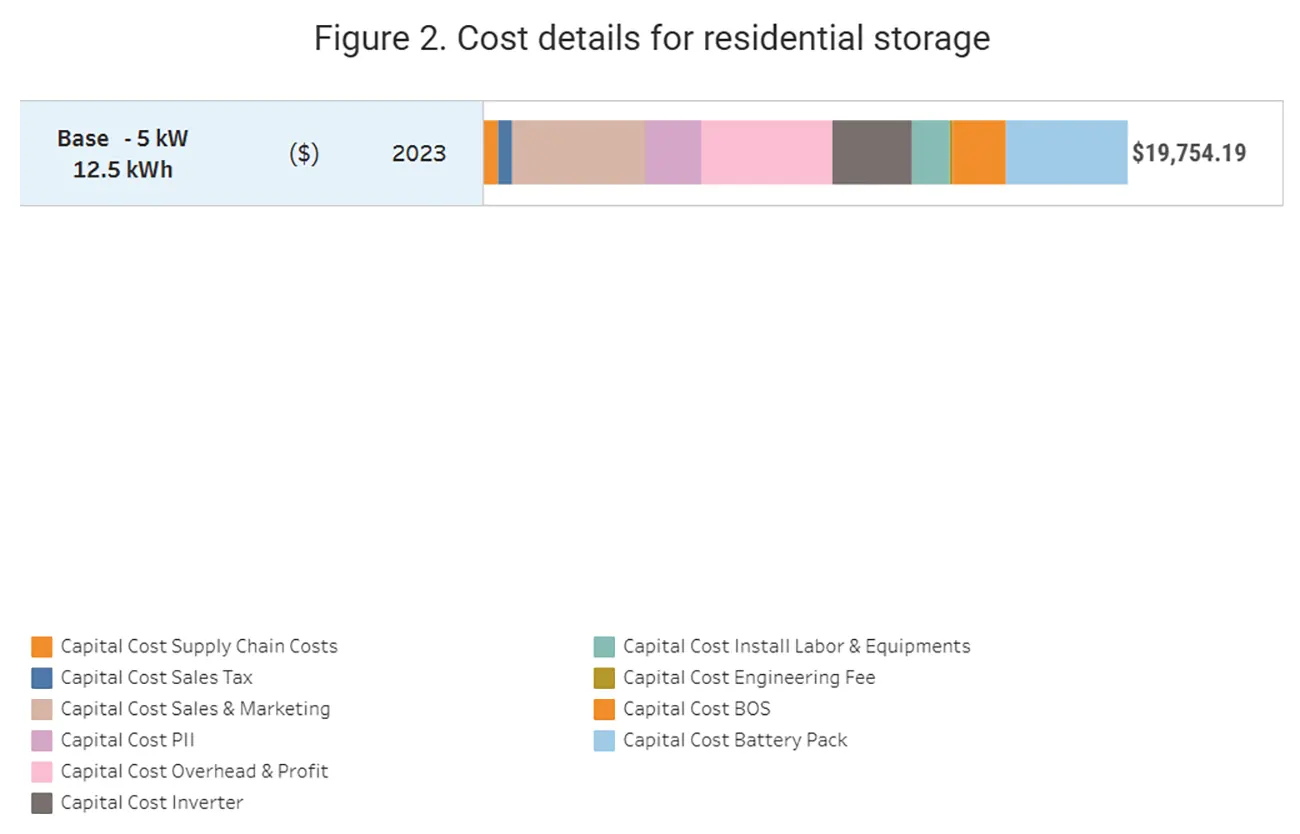Select the Capital Cost PII legend icon
Image resolution: width=1300 pixels, height=834 pixels.
(x=42, y=740)
